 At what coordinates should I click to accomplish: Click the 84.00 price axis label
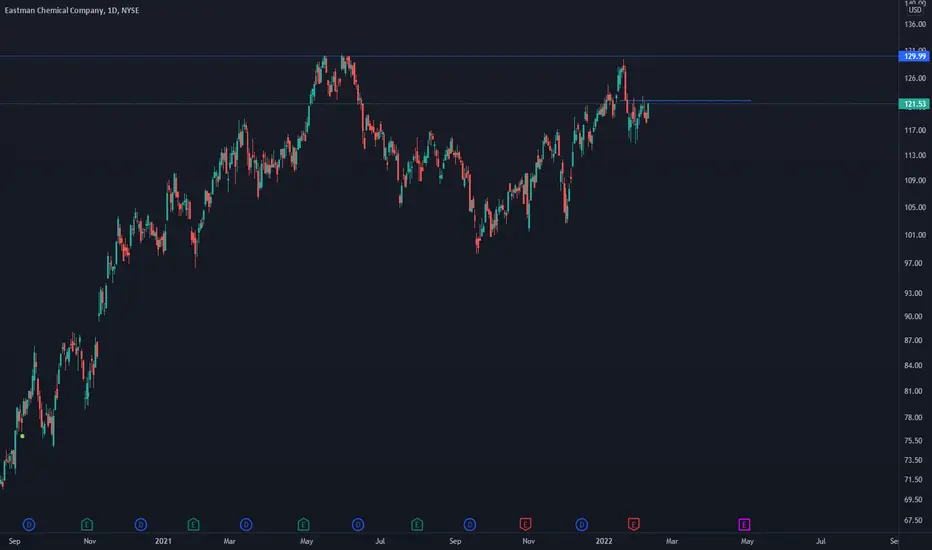[915, 366]
